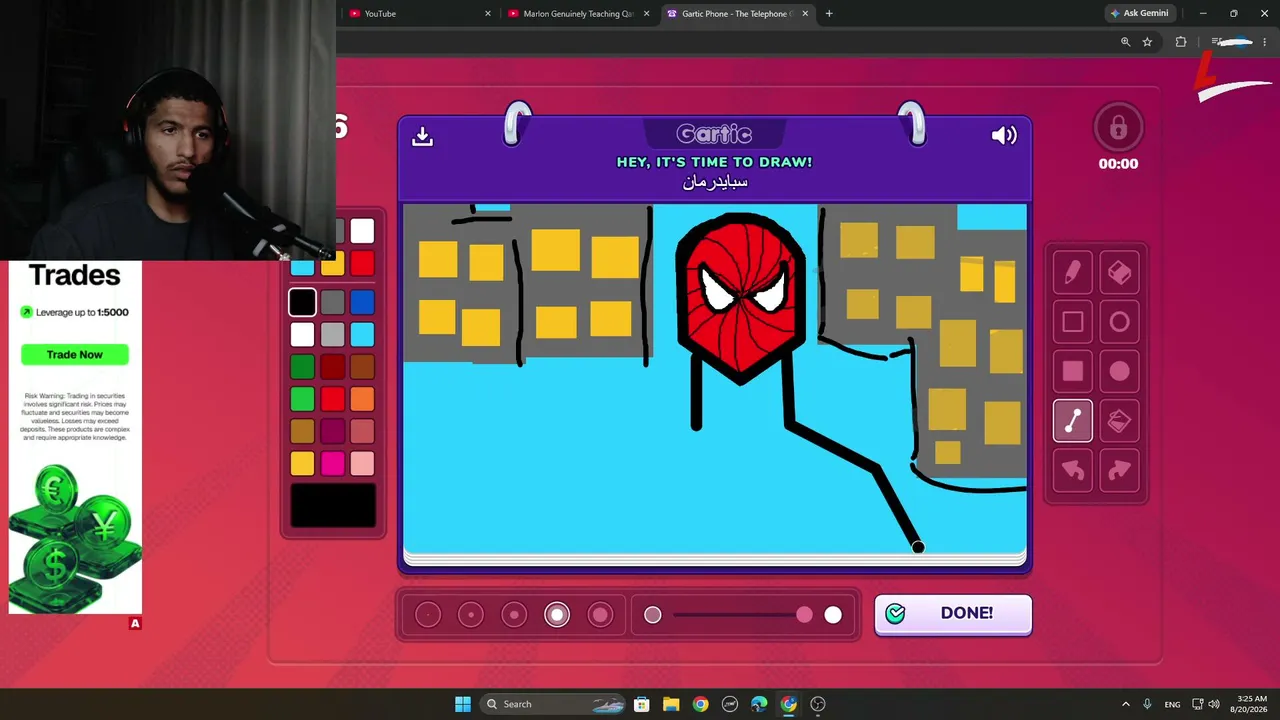Bookmark this page with the star
Screen dimensions: 1280x720
point(1147,42)
